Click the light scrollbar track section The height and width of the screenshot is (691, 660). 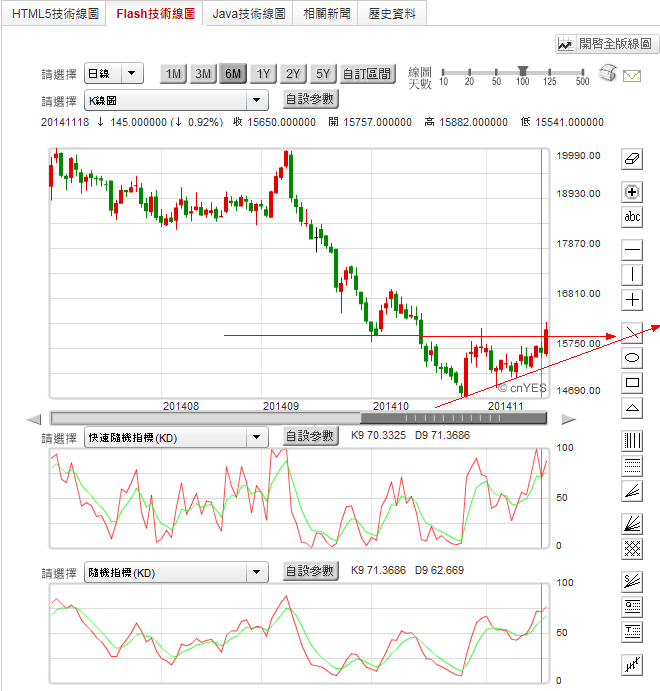click(206, 418)
